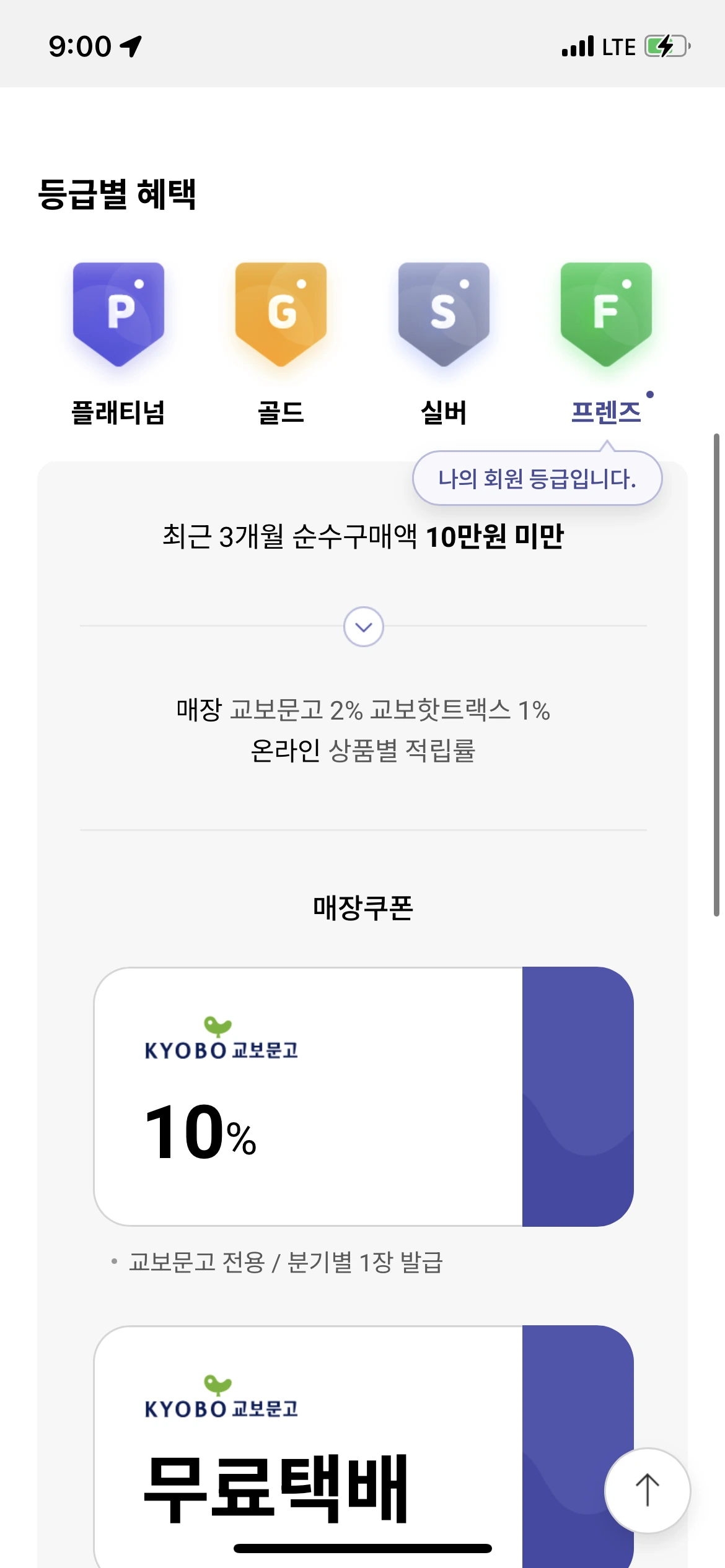Tap the scroll-to-top arrow button
This screenshot has height=1568, width=725.
[648, 1491]
